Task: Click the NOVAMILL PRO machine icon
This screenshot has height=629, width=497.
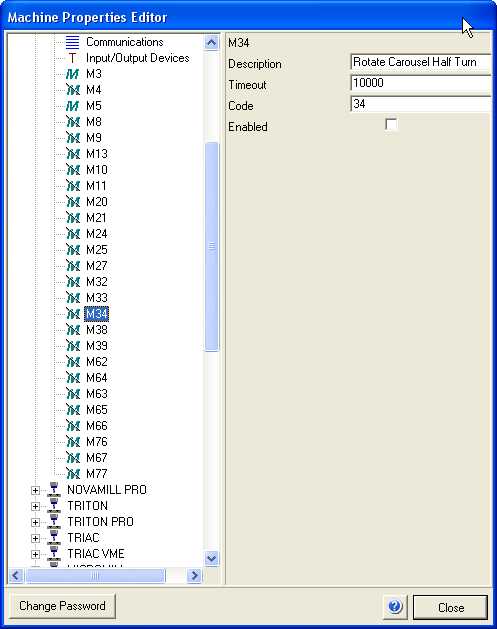Action: [54, 490]
